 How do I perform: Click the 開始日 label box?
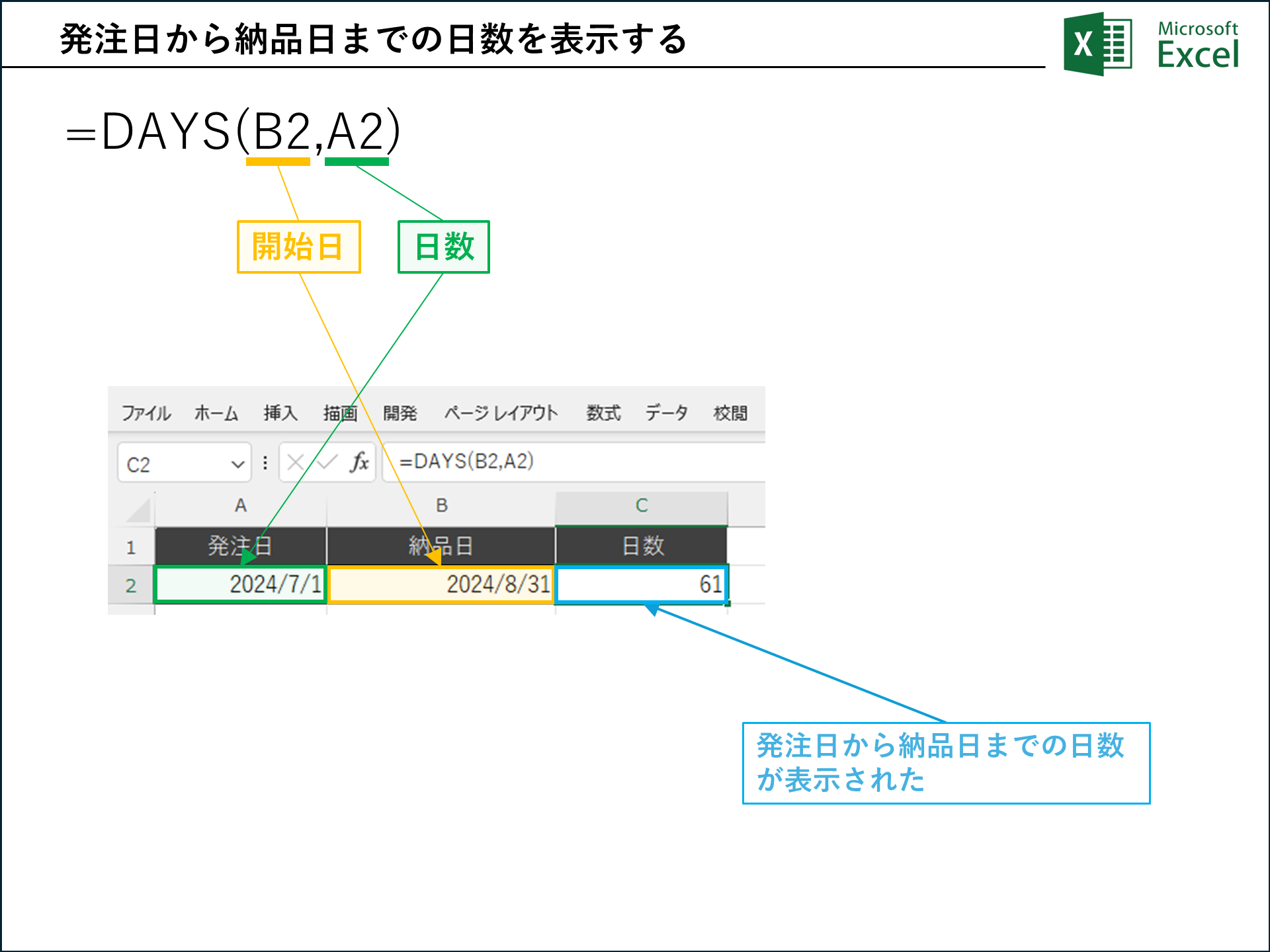click(298, 247)
